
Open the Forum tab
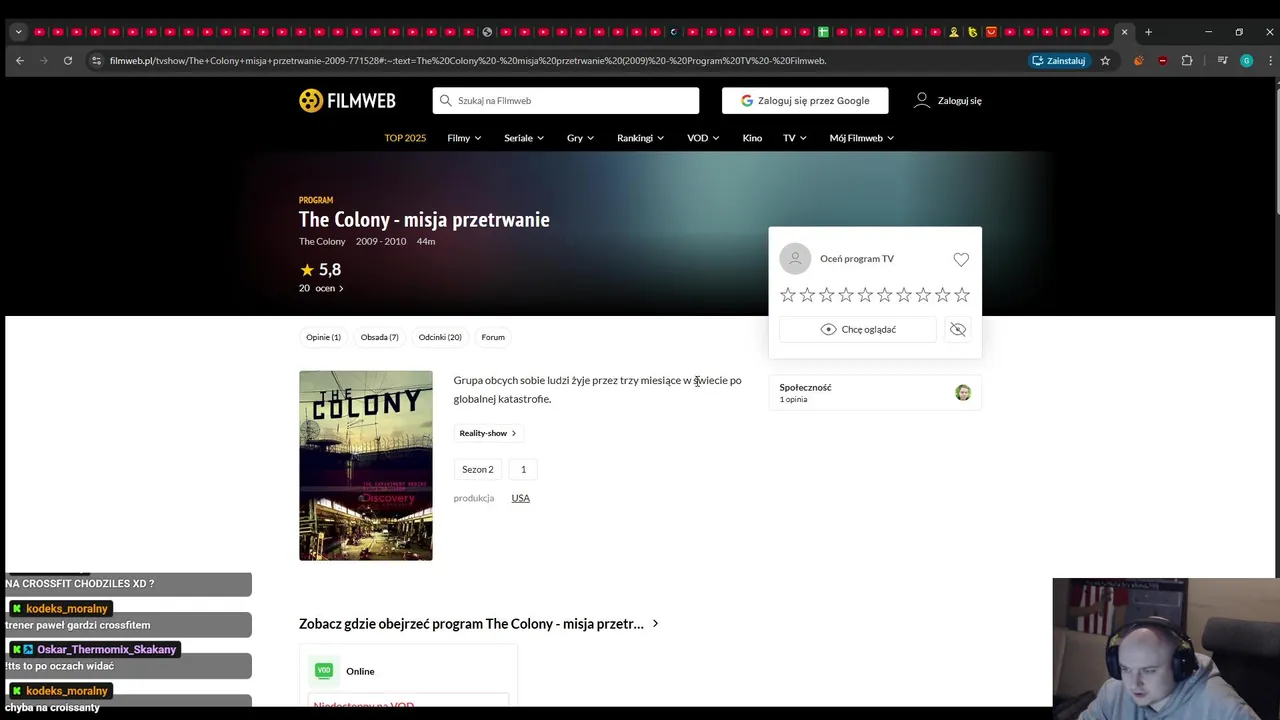493,337
